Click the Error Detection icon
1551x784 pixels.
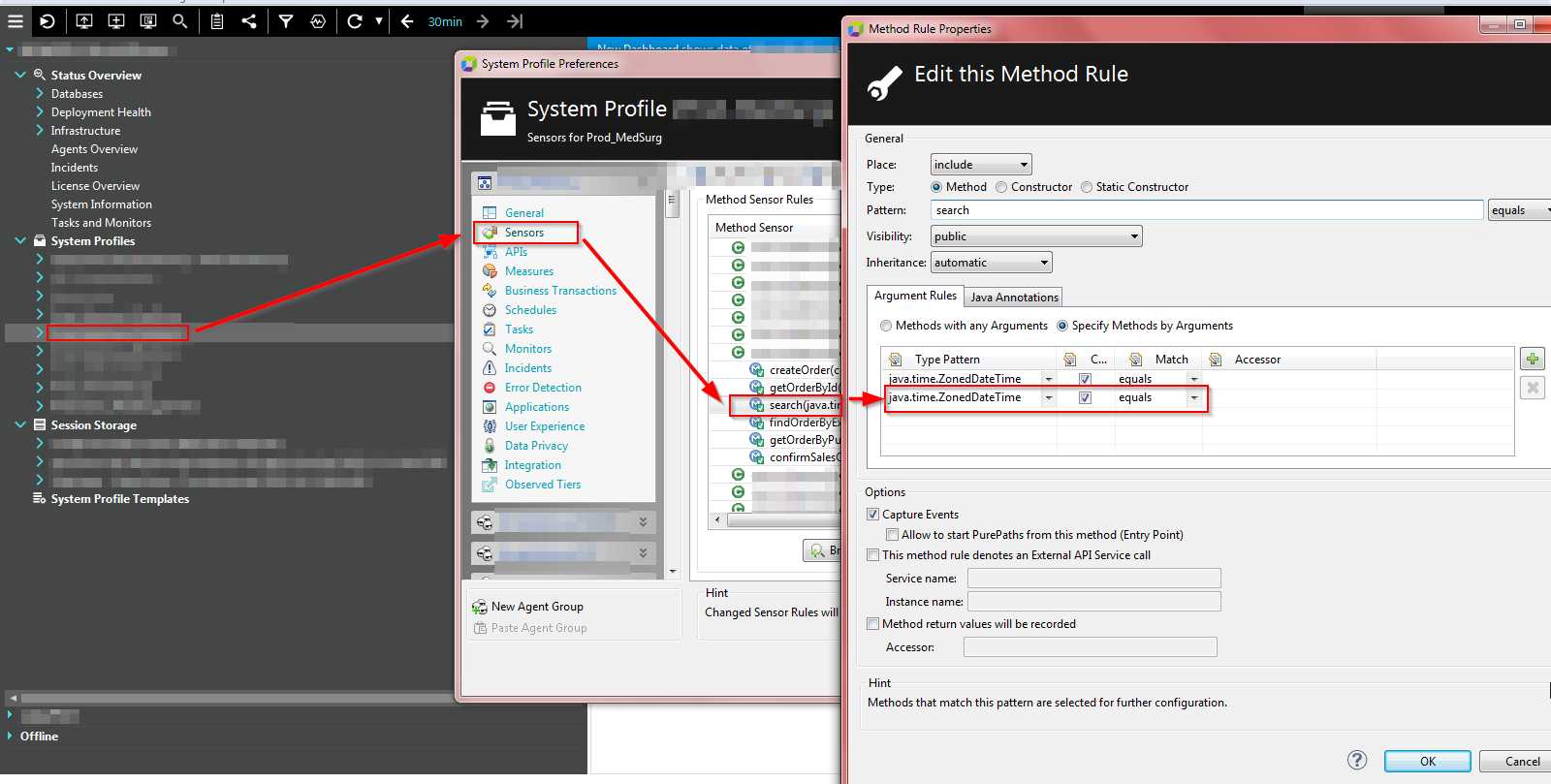tap(490, 388)
